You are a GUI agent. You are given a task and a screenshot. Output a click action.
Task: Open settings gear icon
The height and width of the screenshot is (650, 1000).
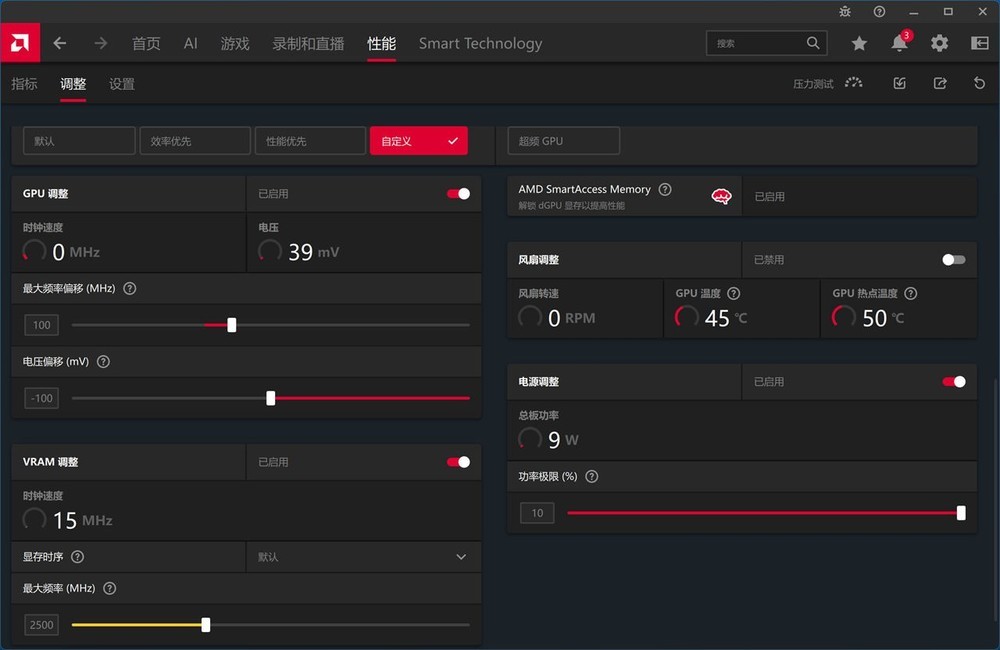point(939,43)
